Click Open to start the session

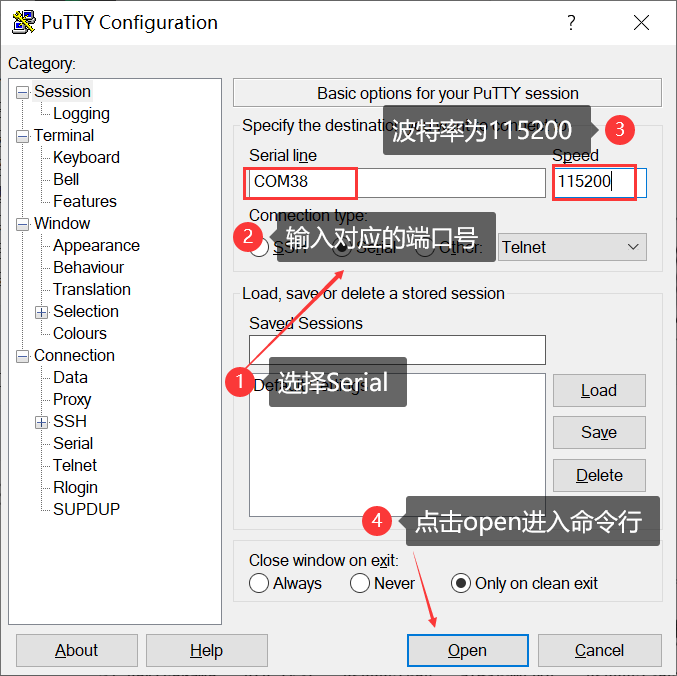tap(468, 651)
